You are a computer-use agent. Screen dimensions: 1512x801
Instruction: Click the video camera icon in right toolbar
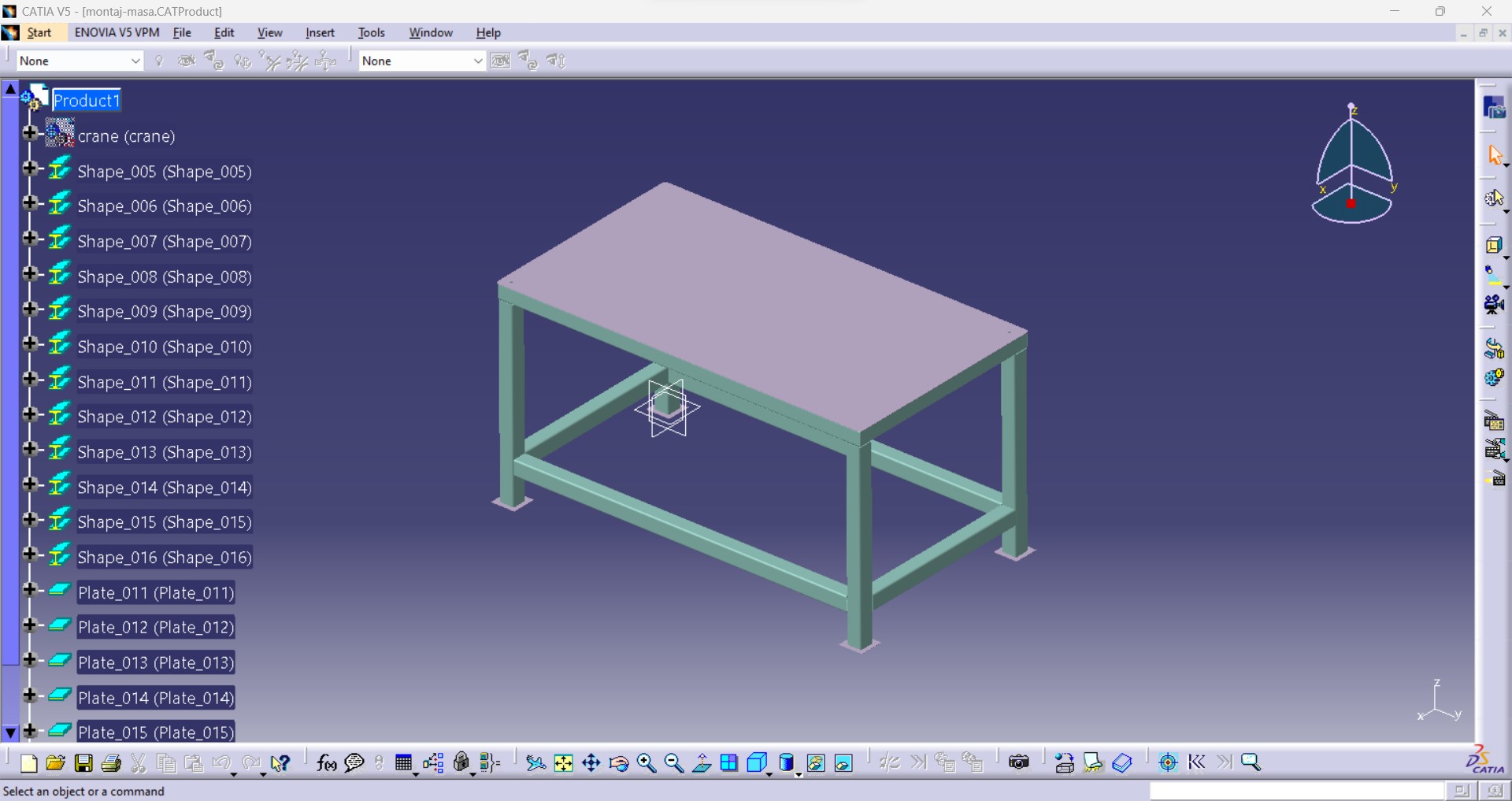tap(1494, 304)
